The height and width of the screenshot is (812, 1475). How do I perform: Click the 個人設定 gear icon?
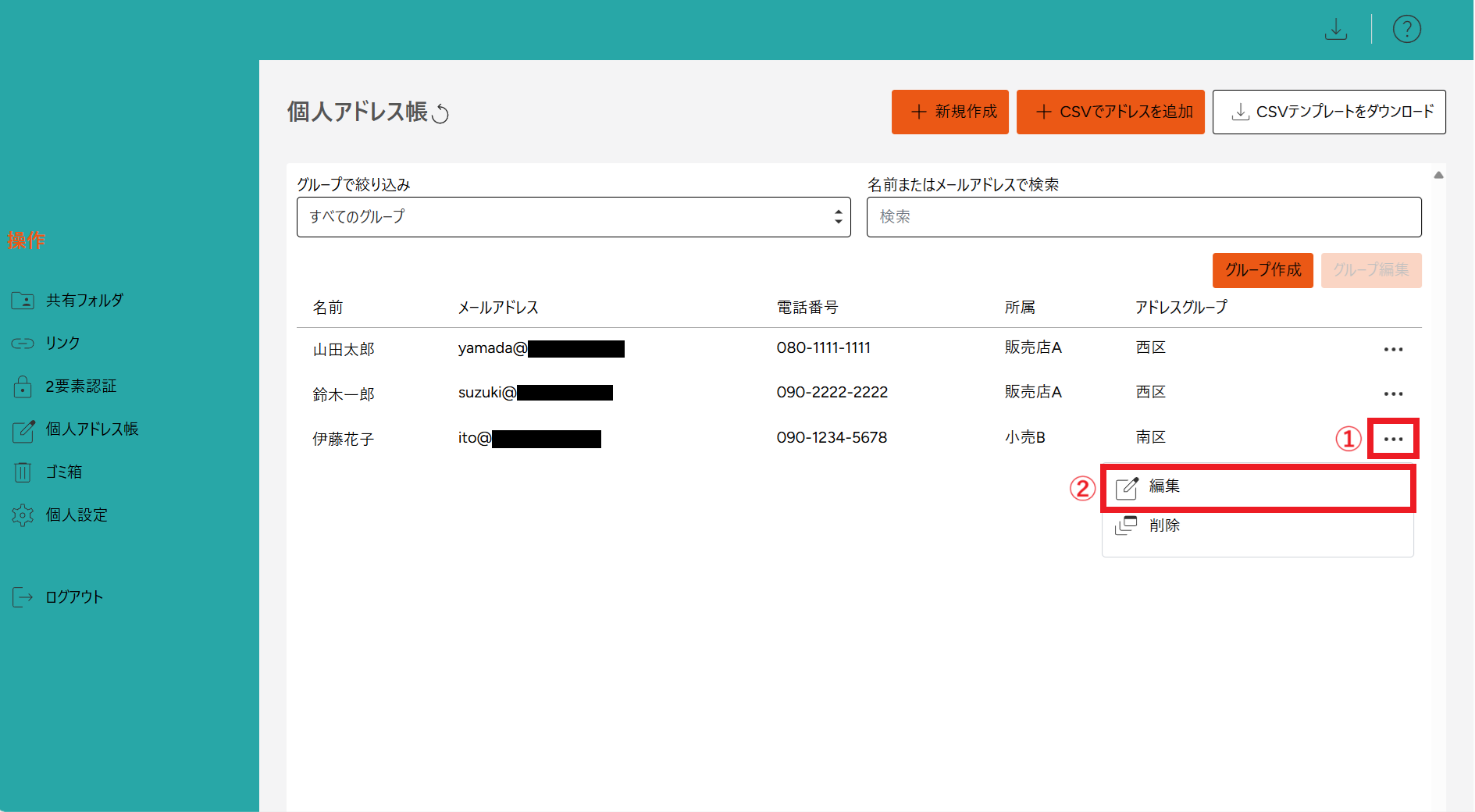[x=23, y=515]
